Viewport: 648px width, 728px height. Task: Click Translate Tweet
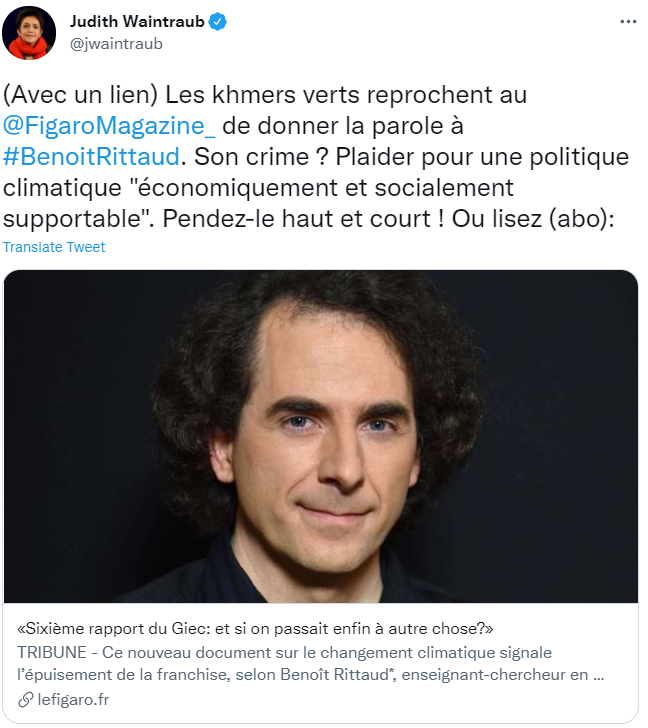click(x=54, y=247)
